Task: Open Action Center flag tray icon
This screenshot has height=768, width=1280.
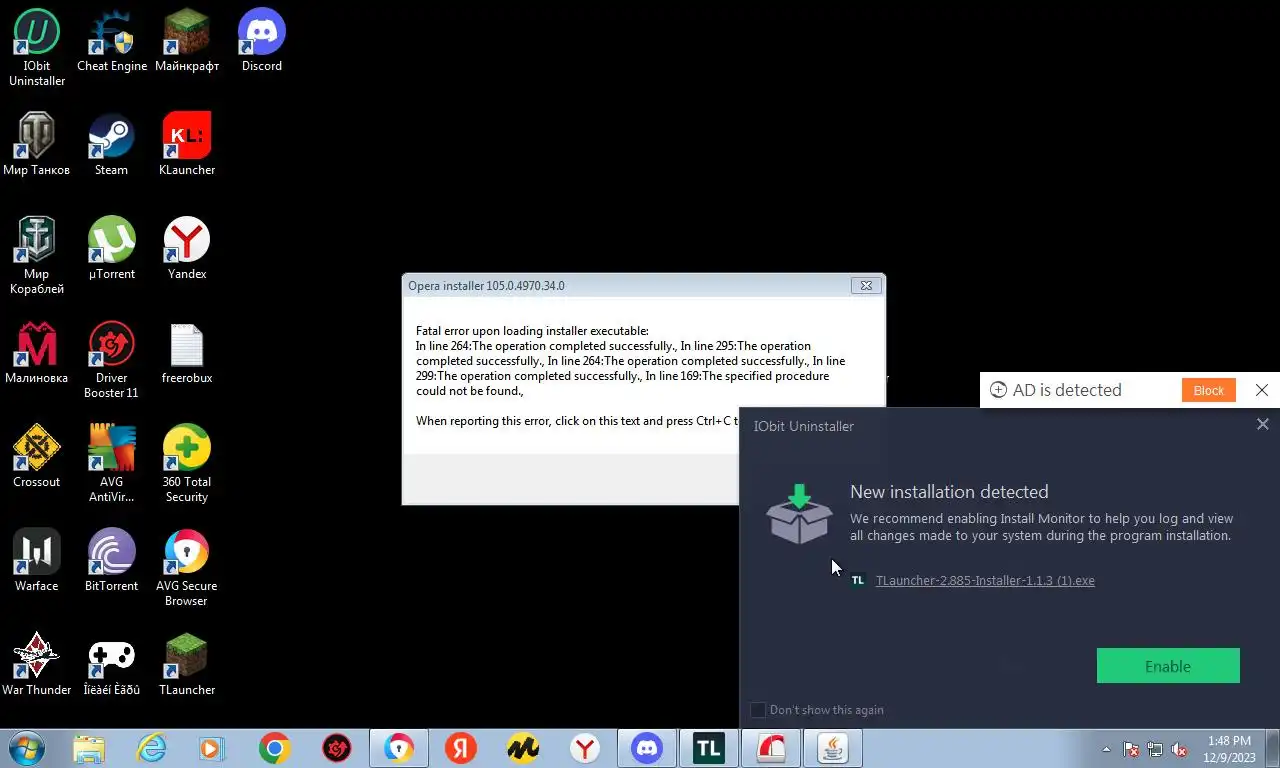Action: (1131, 749)
